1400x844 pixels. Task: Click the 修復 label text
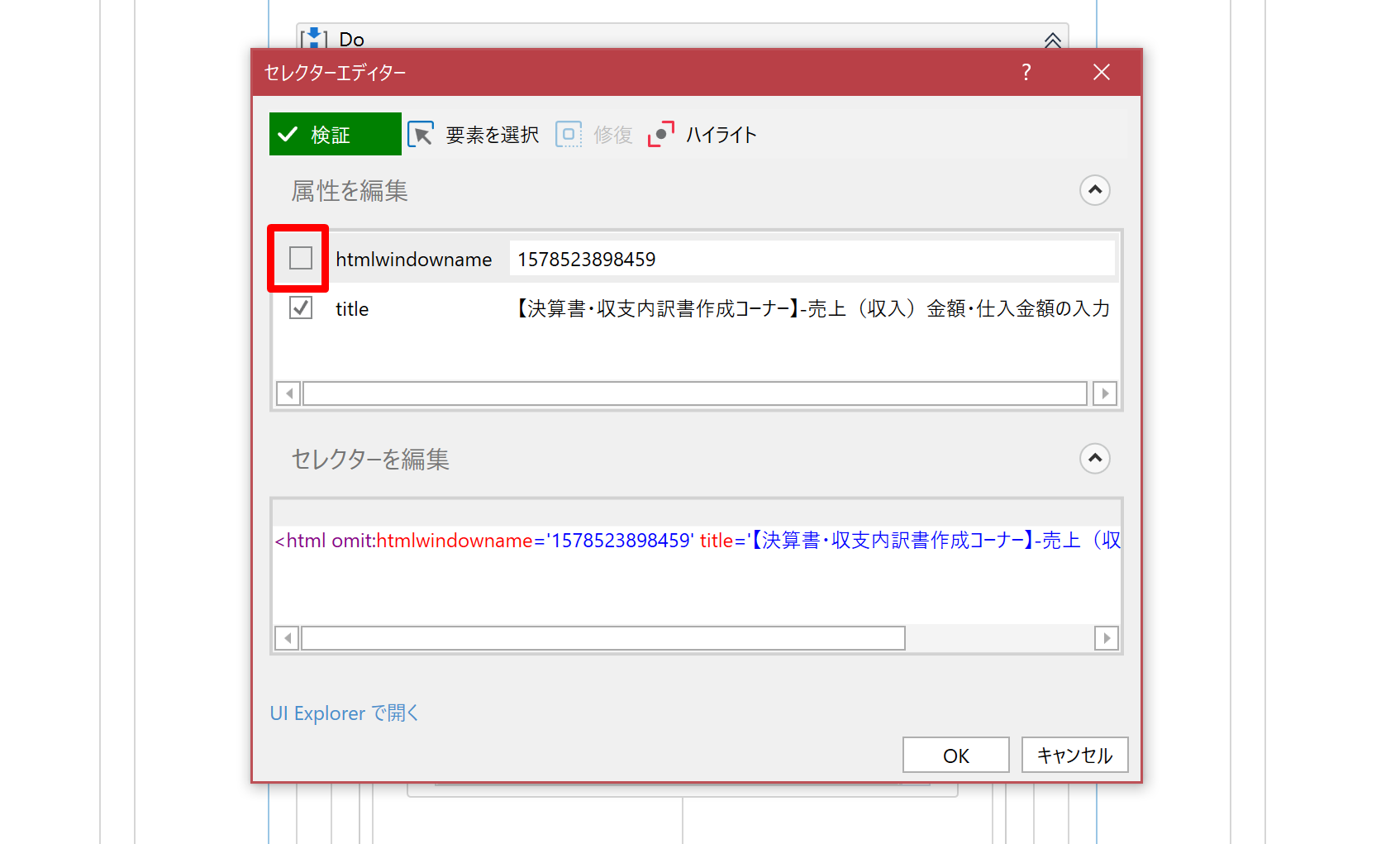[x=612, y=135]
